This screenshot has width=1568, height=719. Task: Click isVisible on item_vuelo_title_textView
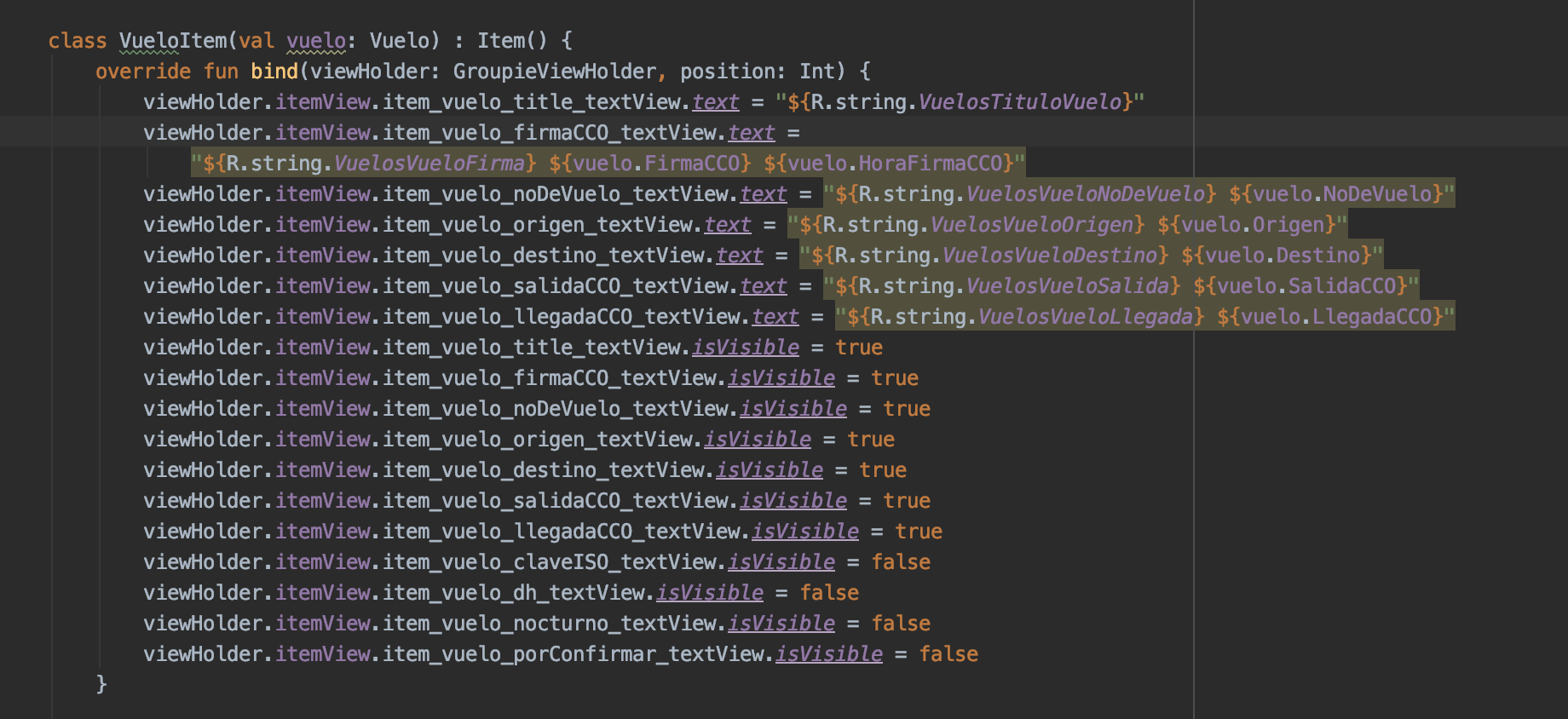point(745,348)
